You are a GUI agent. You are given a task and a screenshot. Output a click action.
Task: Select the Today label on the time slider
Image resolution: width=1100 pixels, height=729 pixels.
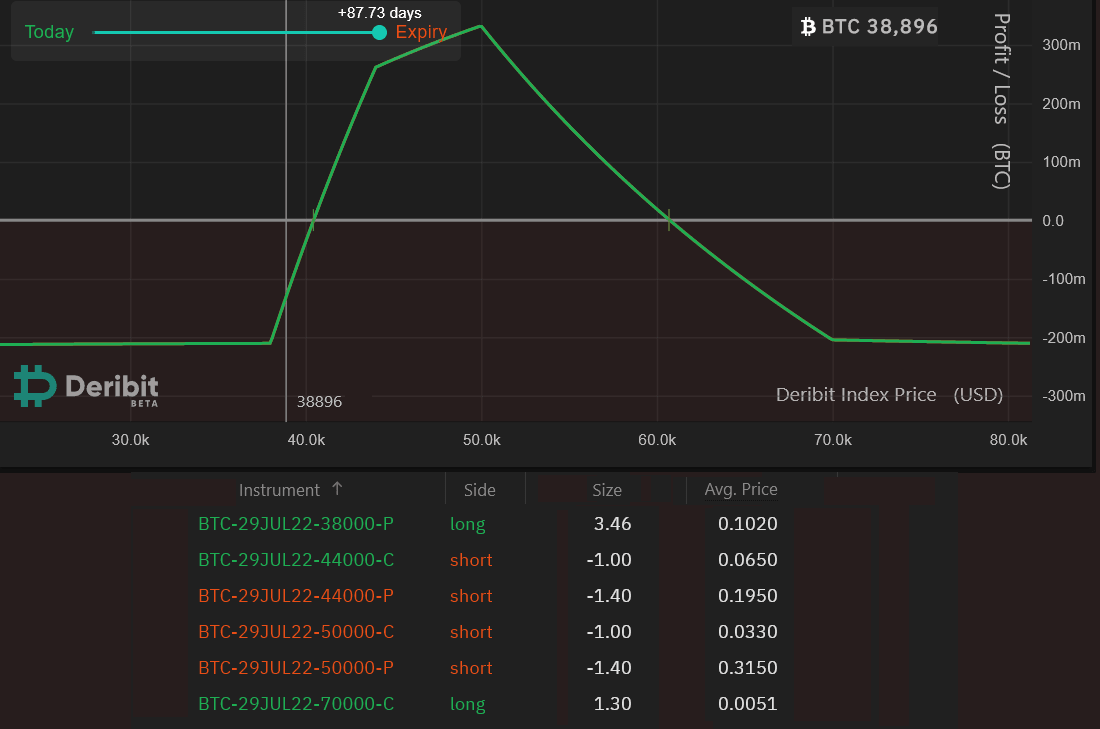tap(49, 32)
